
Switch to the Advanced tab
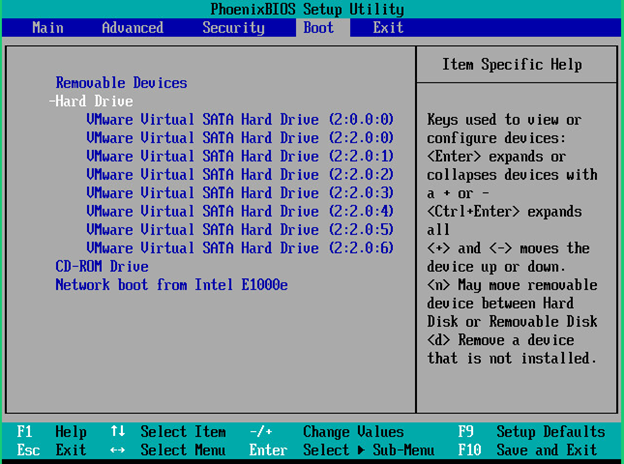tap(132, 28)
